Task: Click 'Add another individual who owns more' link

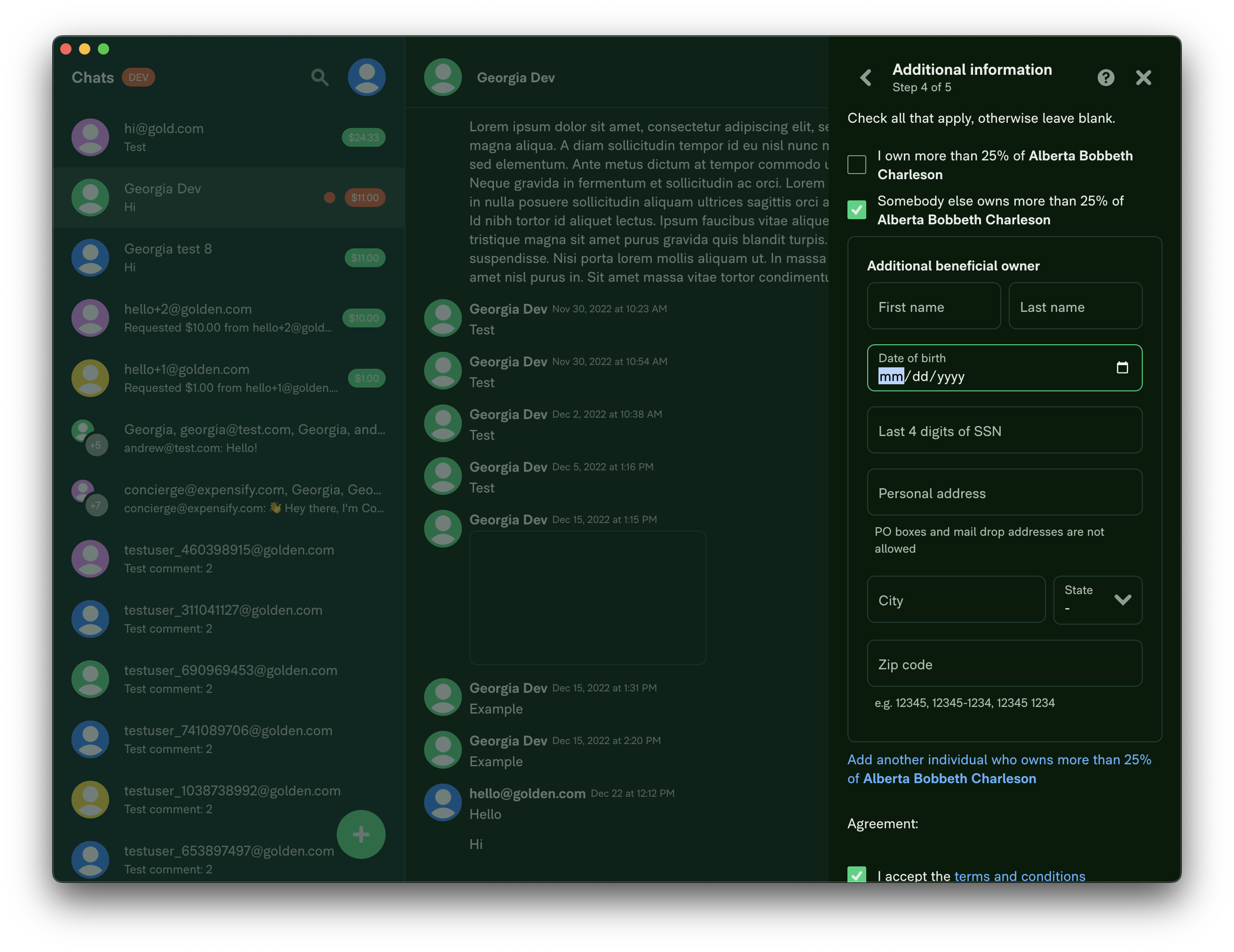Action: click(999, 769)
